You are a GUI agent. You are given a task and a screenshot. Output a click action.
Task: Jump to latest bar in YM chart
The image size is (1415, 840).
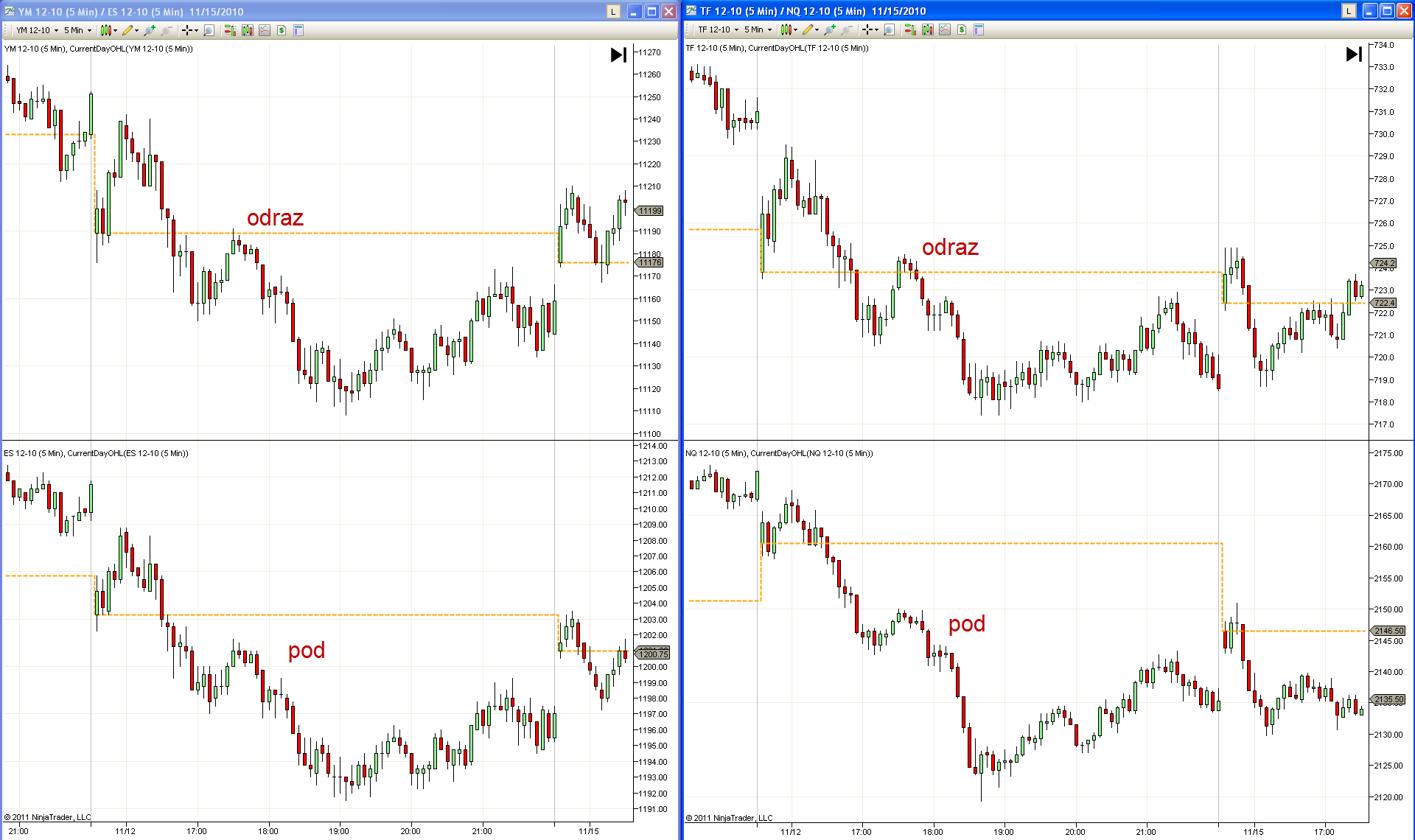[x=618, y=55]
